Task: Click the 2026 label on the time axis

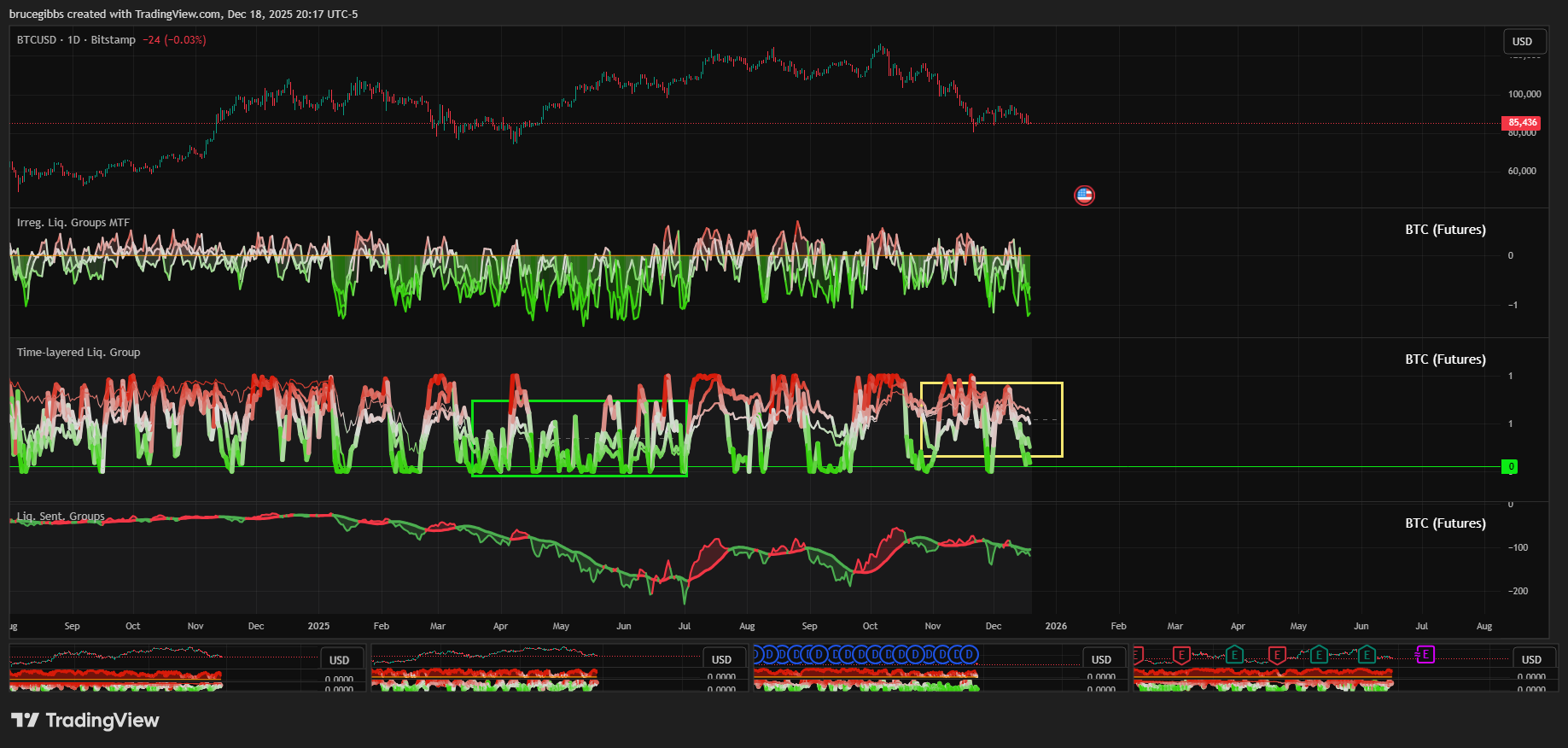Action: point(1056,626)
